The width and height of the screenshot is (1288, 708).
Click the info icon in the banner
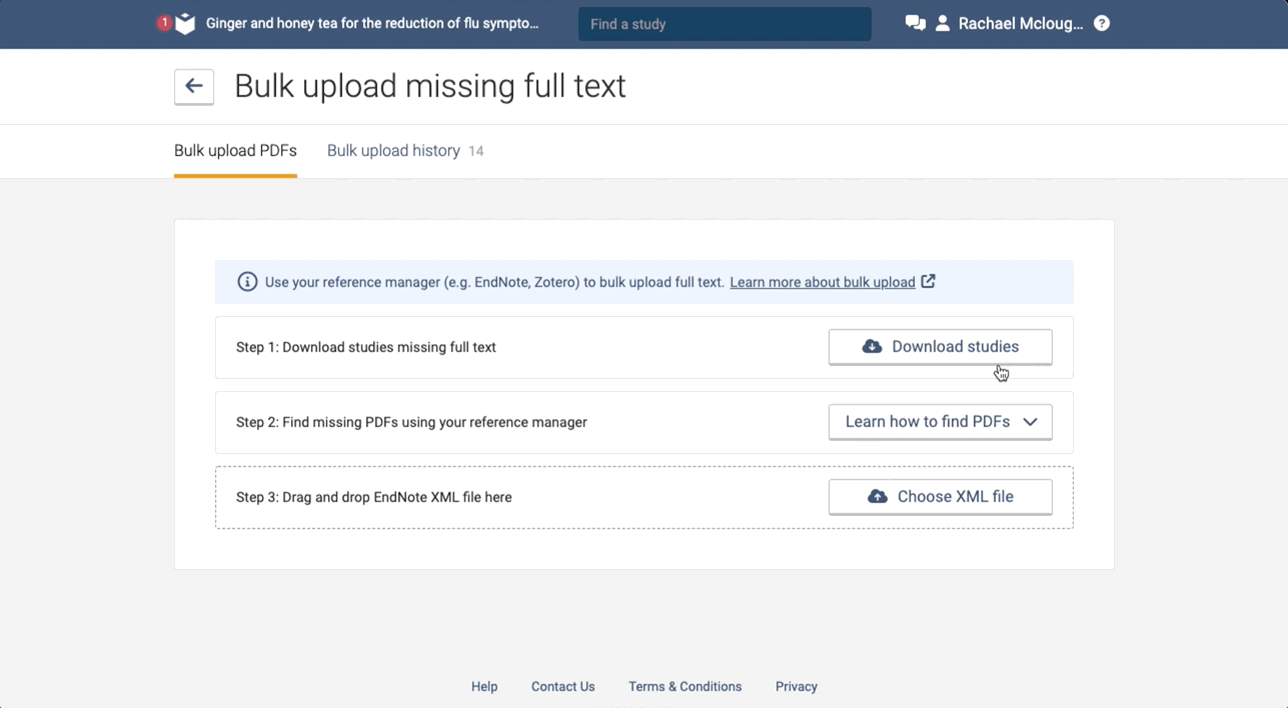247,282
